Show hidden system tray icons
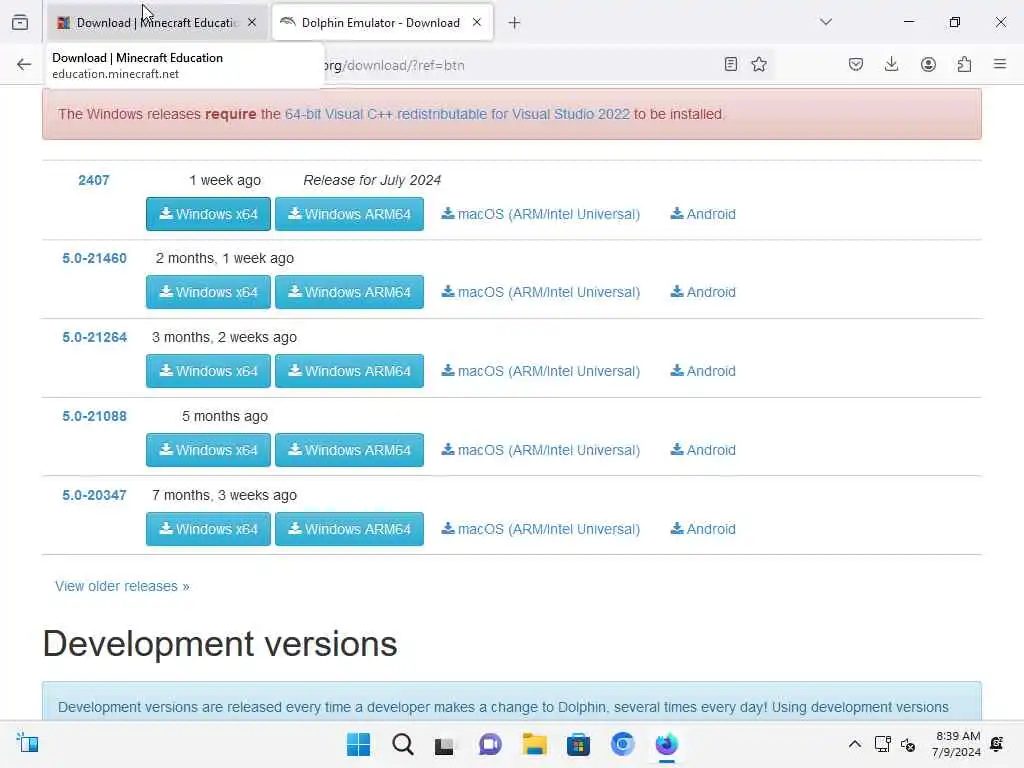Image resolution: width=1024 pixels, height=768 pixels. (855, 744)
